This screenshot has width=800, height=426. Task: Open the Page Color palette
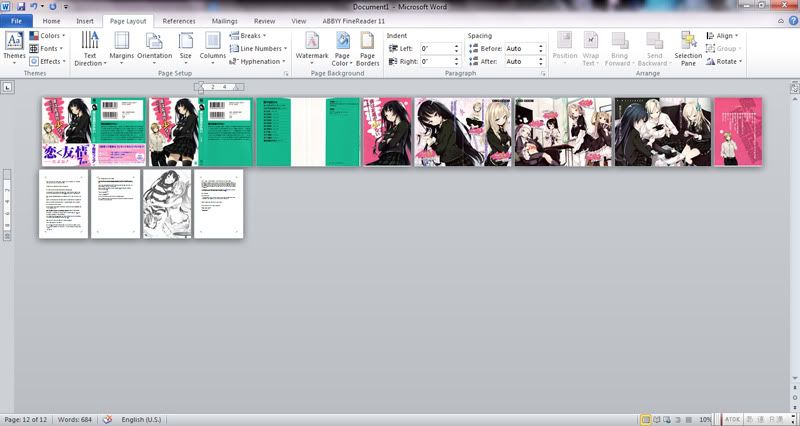click(342, 48)
